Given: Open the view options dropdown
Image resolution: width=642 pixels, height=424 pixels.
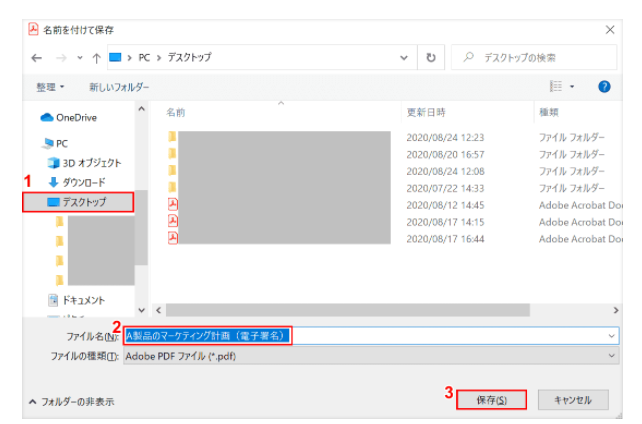Looking at the screenshot, I should (x=561, y=87).
